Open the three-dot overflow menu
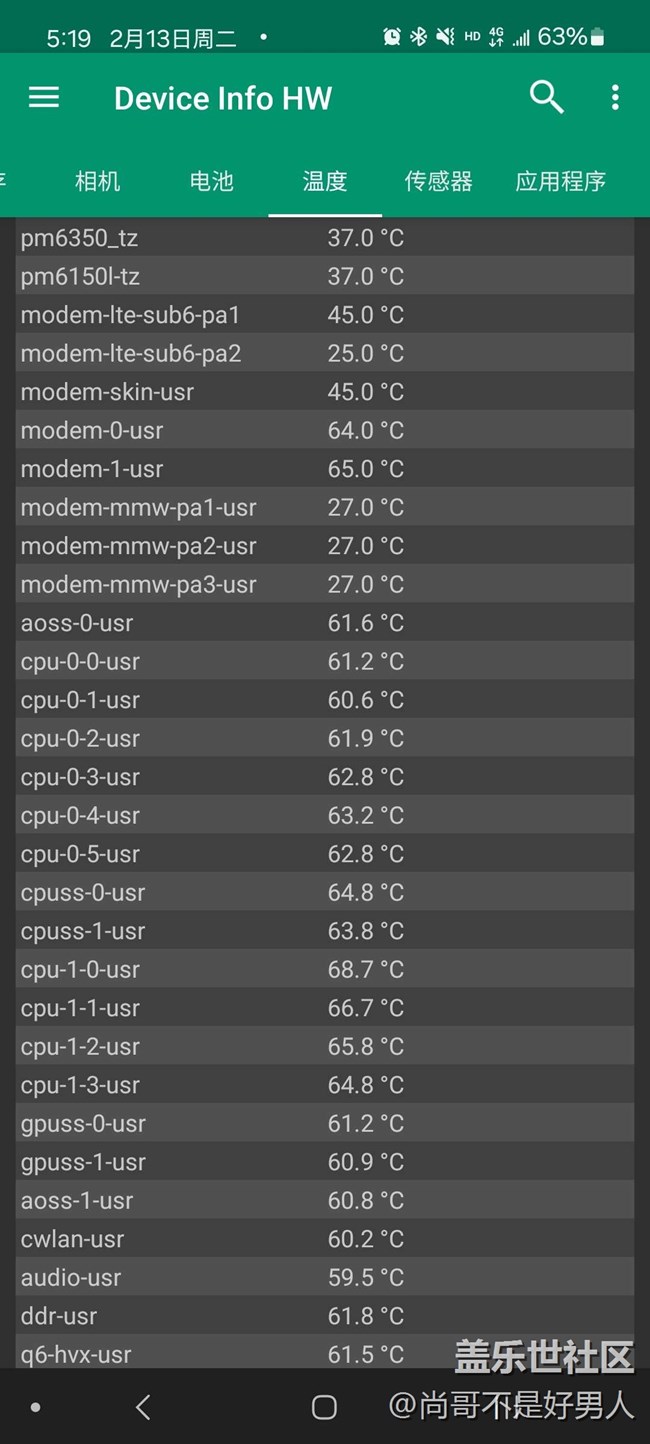650x1444 pixels. [615, 97]
